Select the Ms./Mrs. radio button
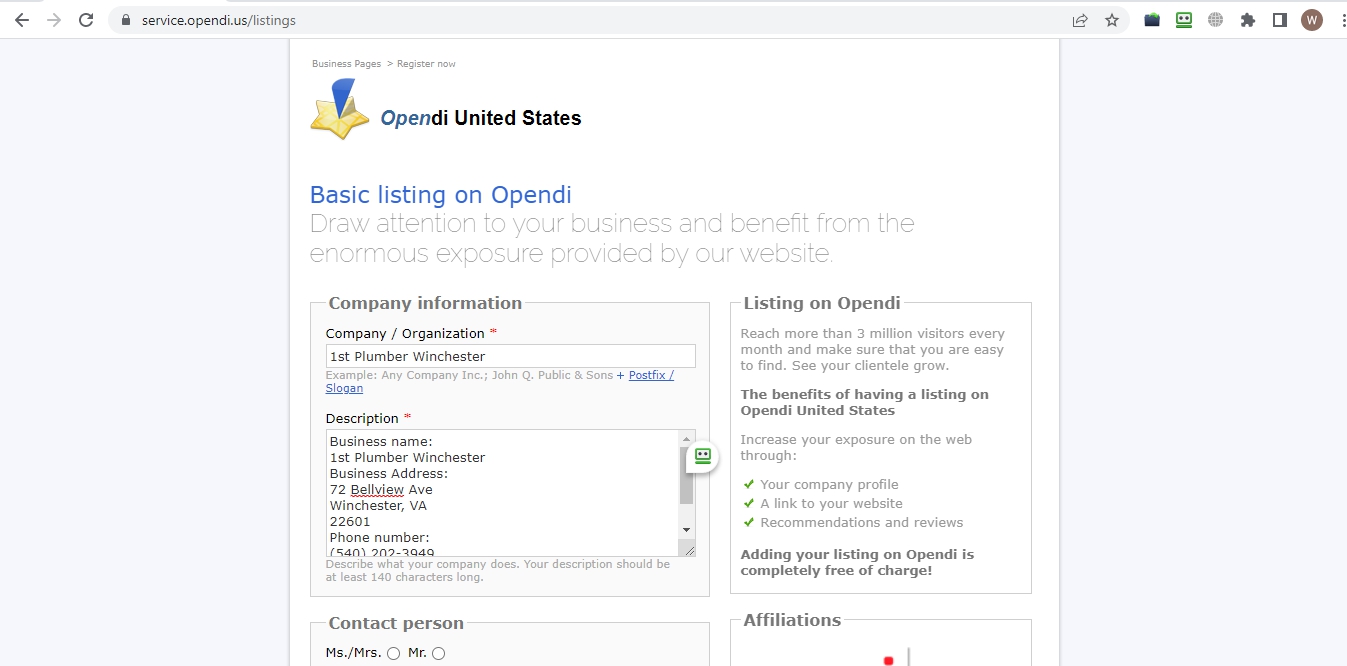 (393, 653)
